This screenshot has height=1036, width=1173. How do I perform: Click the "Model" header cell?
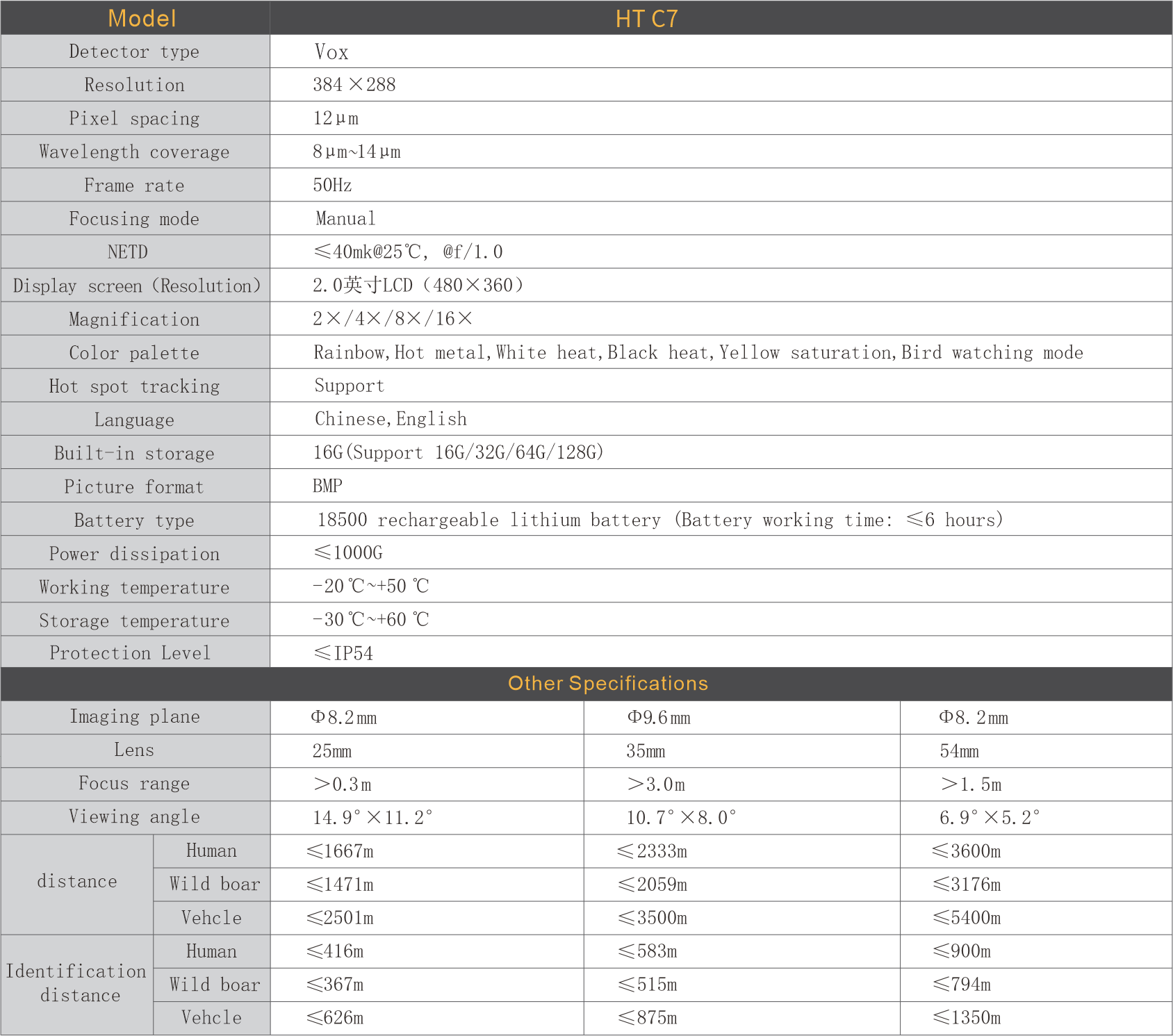(142, 18)
